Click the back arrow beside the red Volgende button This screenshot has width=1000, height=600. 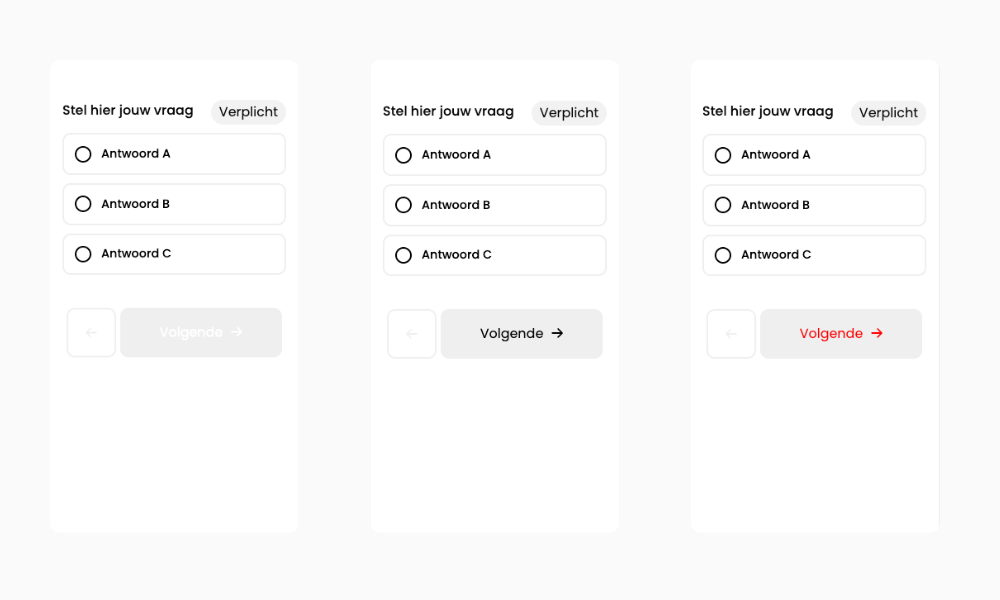(x=731, y=334)
